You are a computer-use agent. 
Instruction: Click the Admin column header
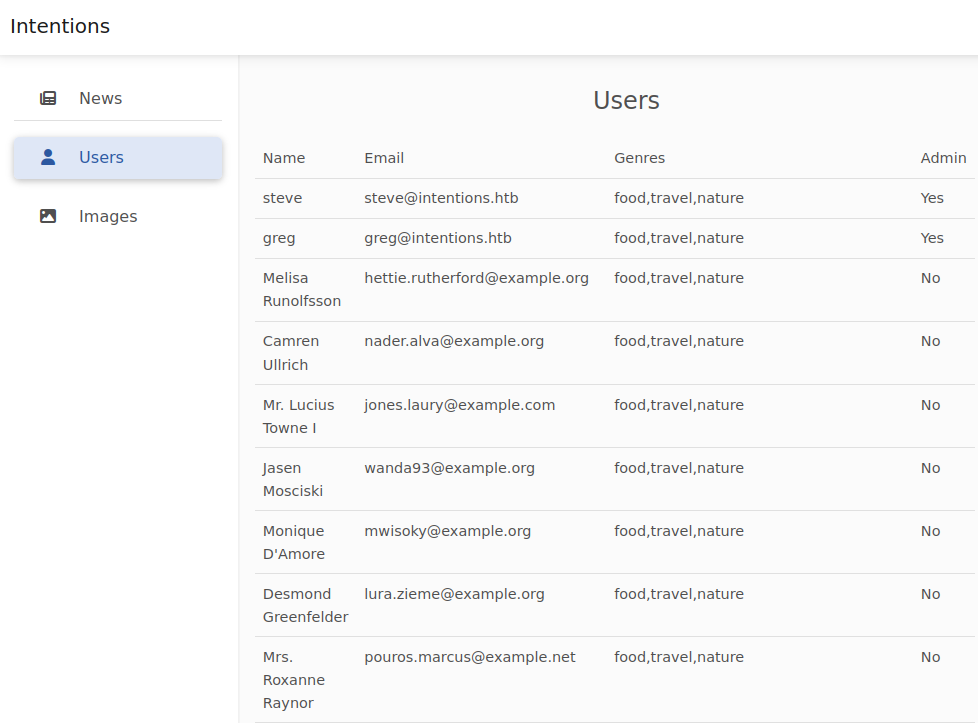point(943,158)
